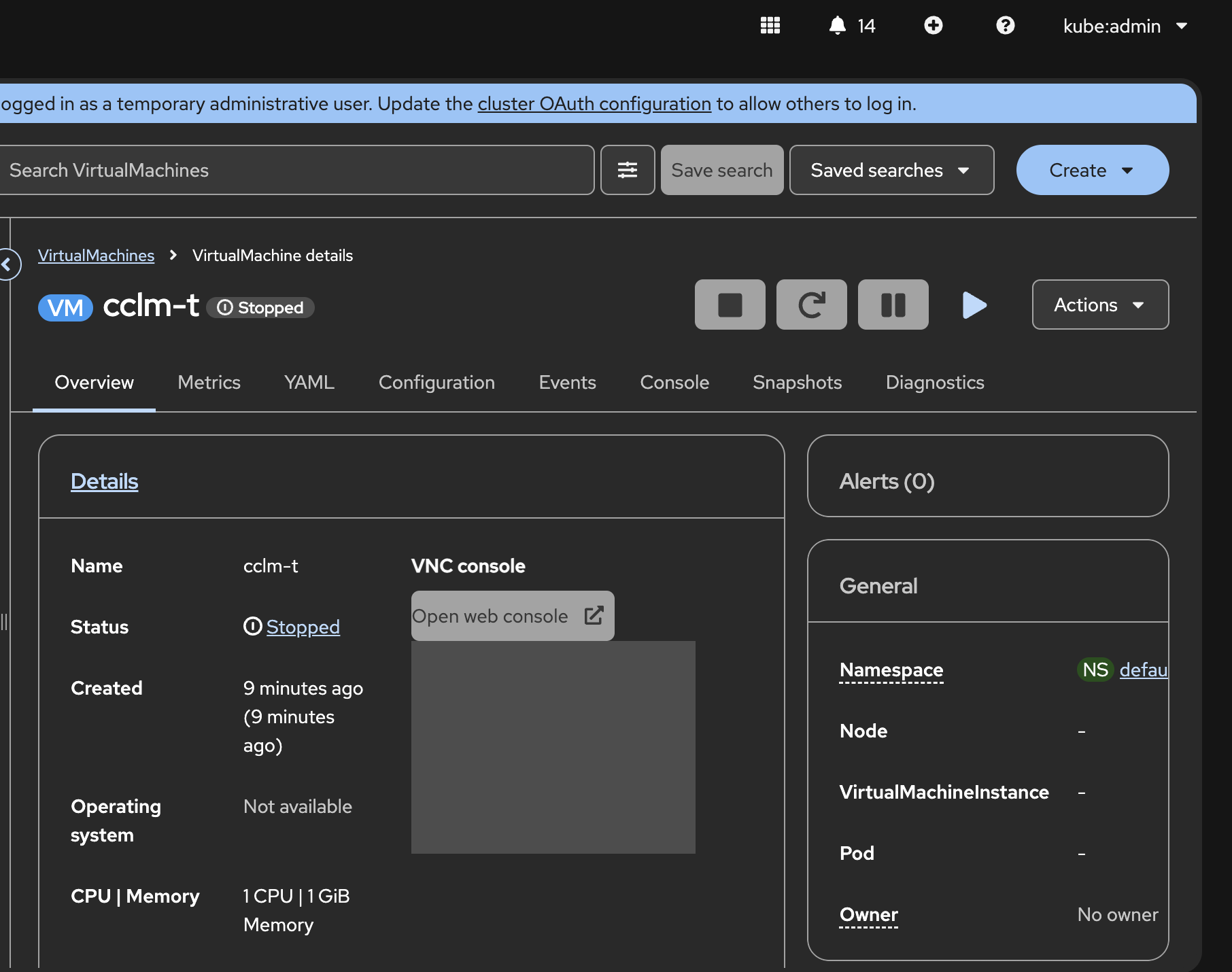Click the Search VirtualMachines input field
The image size is (1232, 972).
click(296, 170)
